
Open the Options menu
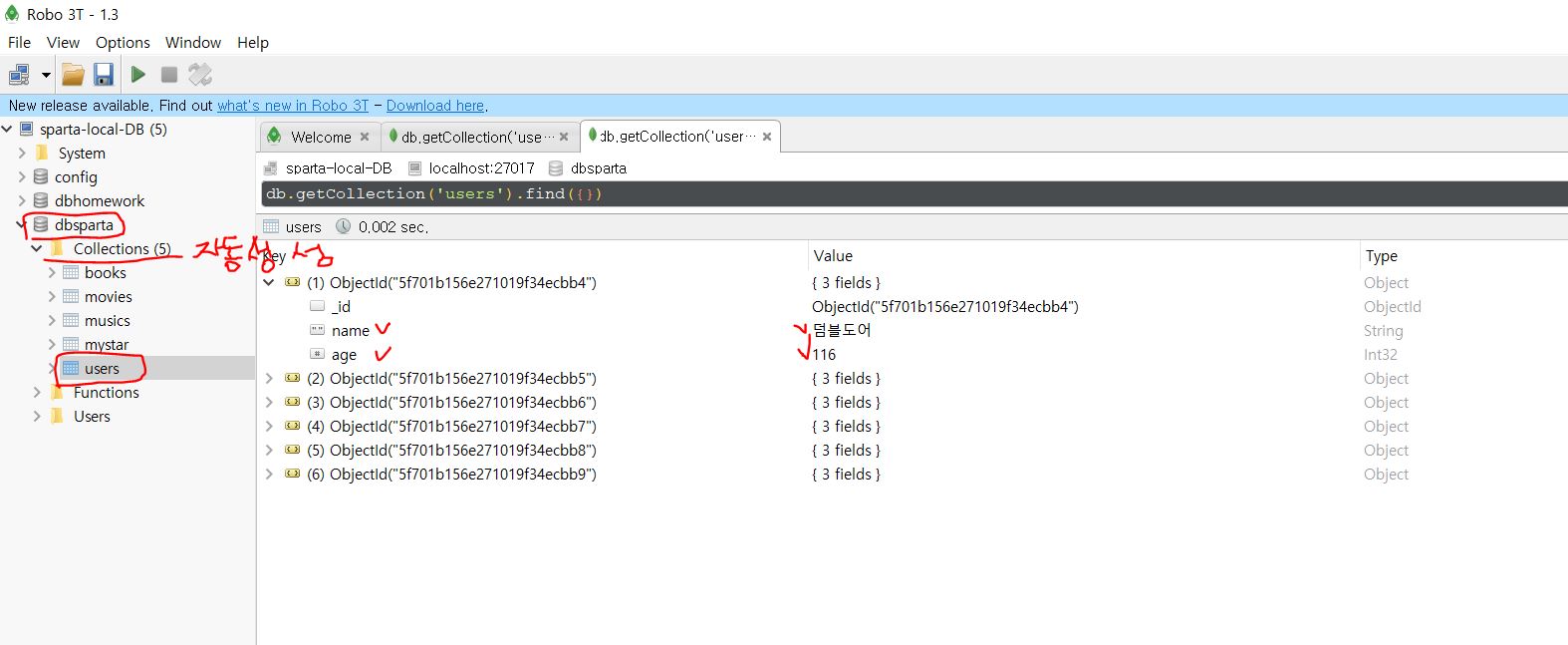tap(123, 42)
